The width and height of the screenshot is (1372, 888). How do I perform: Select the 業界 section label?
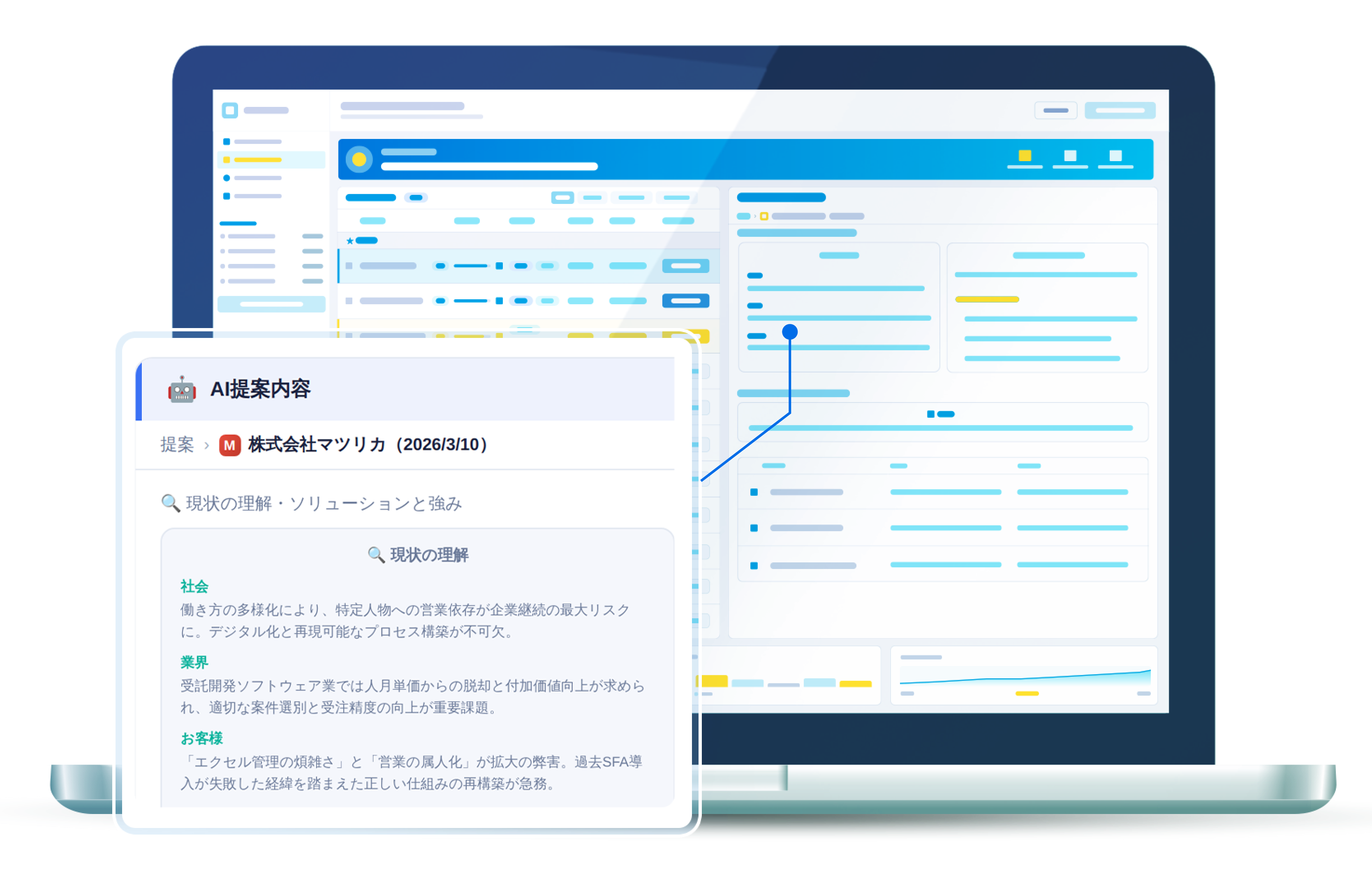point(194,663)
